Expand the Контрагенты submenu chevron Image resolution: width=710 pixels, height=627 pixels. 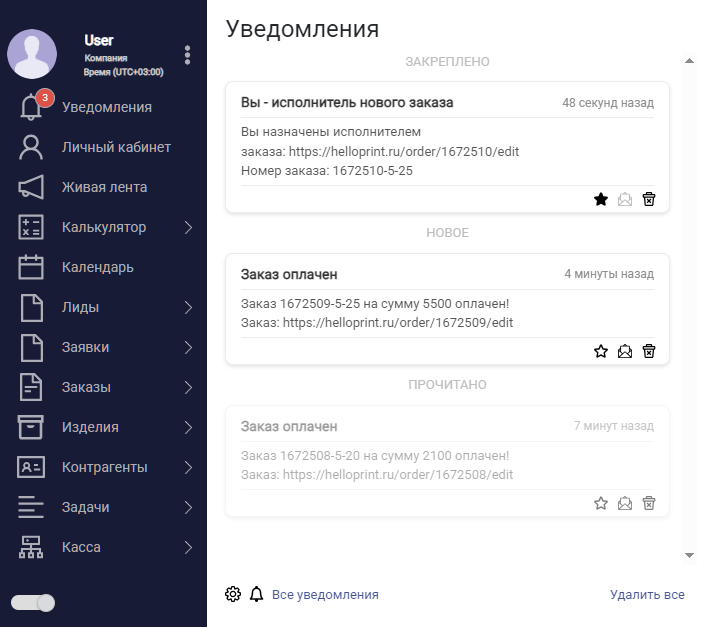click(x=188, y=467)
